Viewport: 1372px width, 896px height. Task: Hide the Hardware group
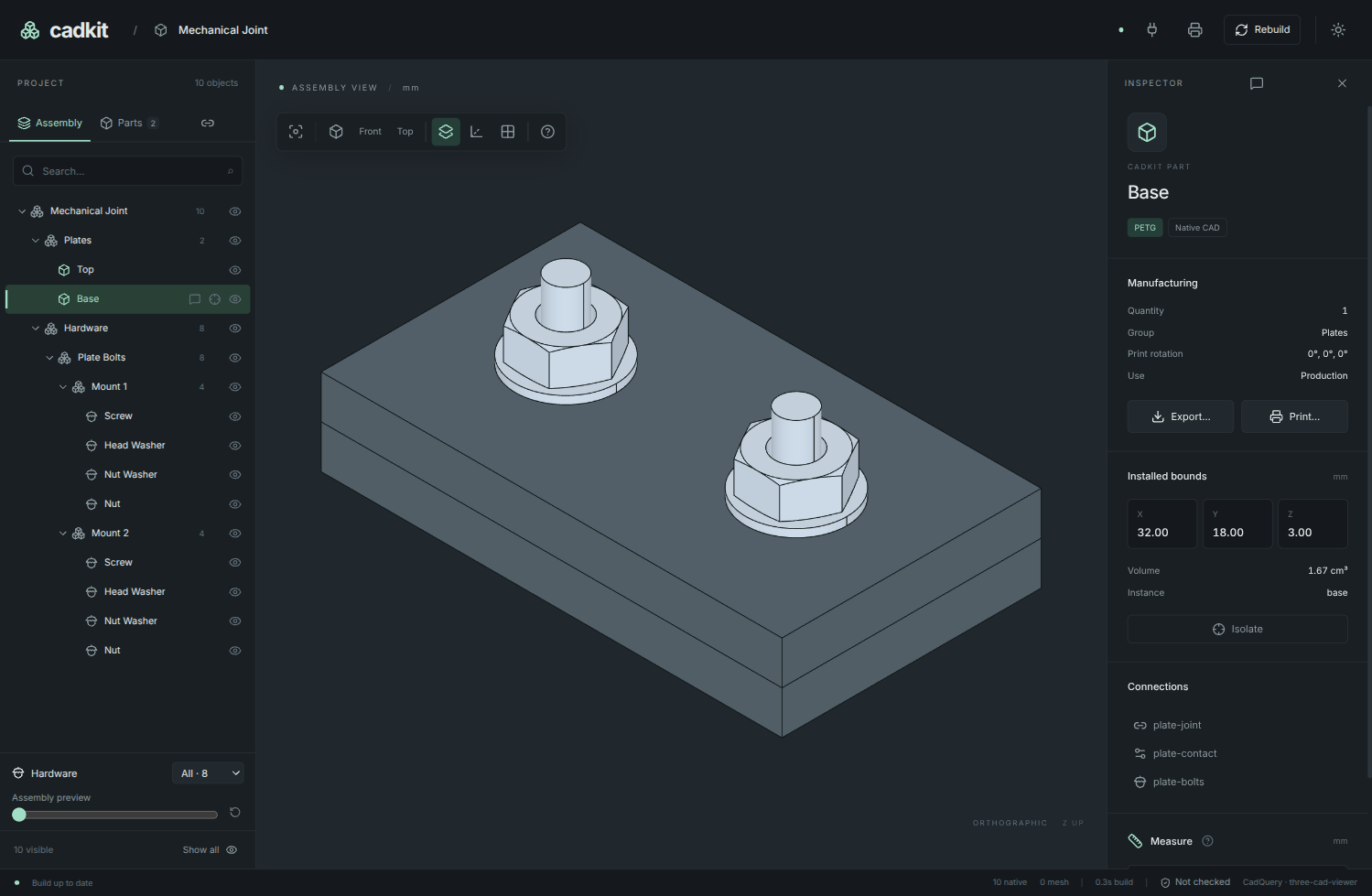pos(235,329)
